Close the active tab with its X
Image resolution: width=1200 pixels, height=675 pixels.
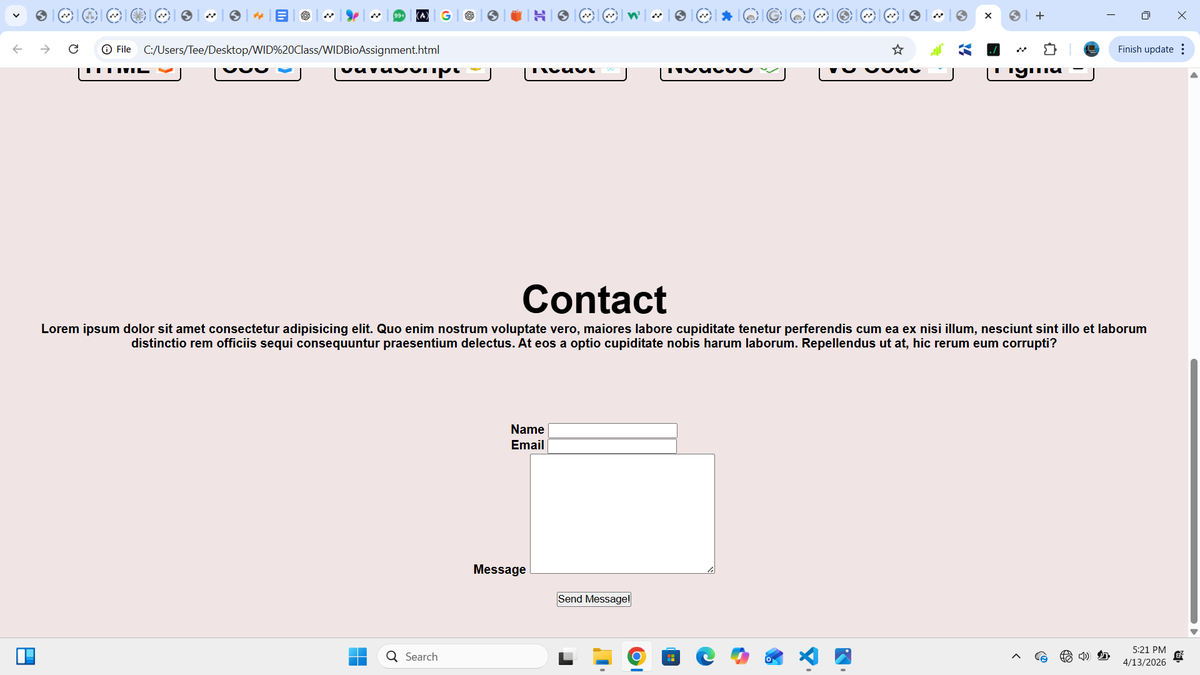click(988, 16)
